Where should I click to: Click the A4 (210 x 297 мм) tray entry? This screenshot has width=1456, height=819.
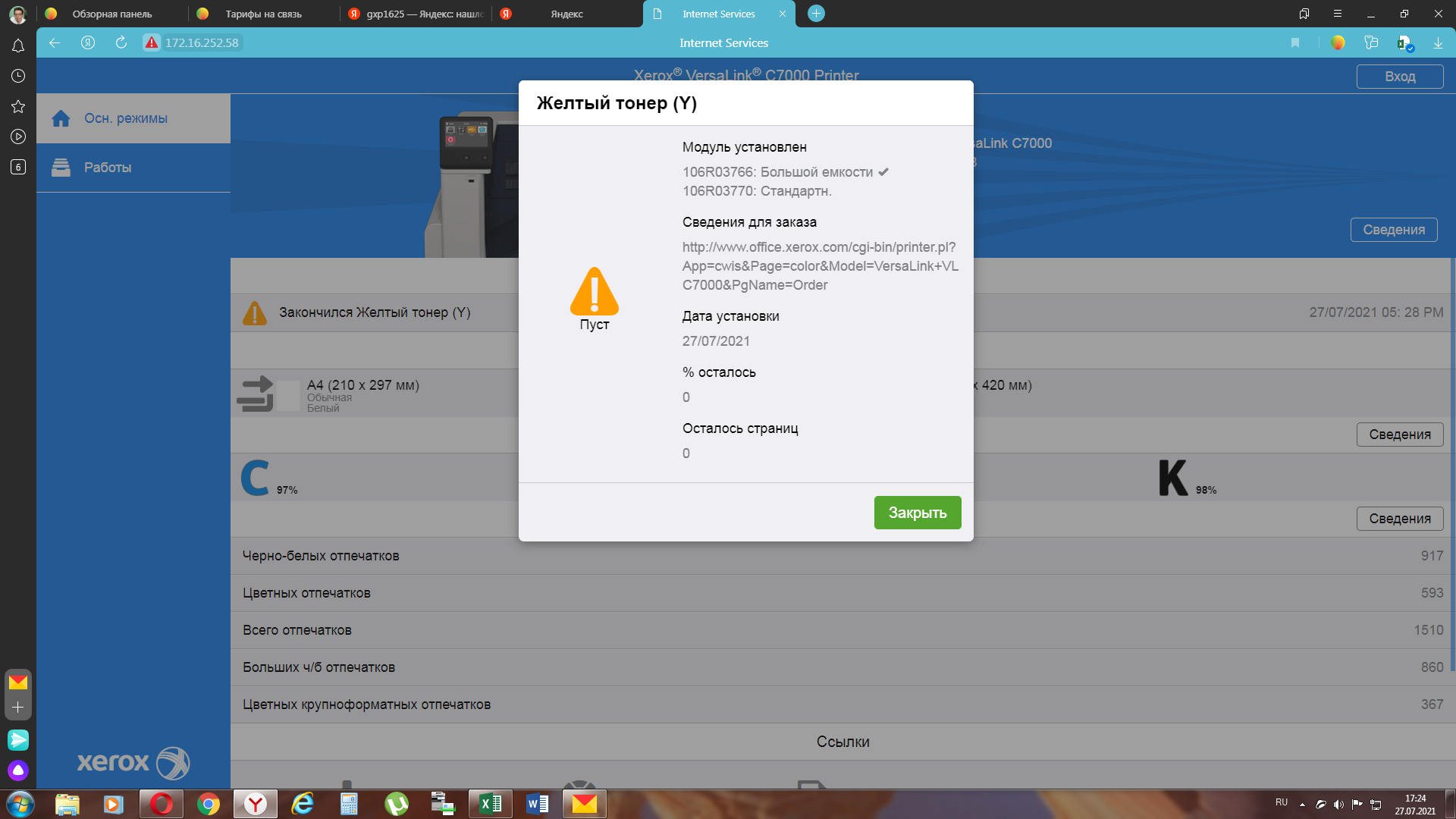(x=362, y=385)
